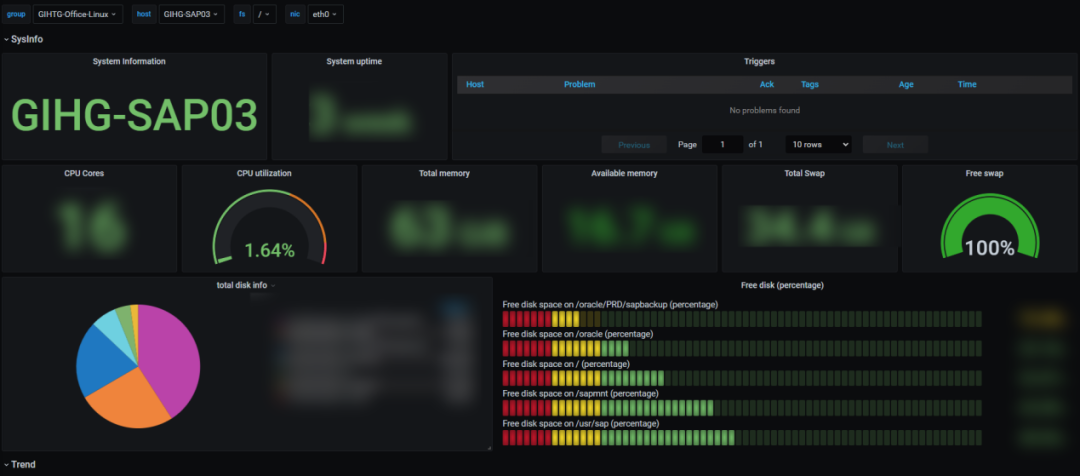Viewport: 1080px width, 476px height.
Task: Sort triggers by Age column
Action: [906, 85]
